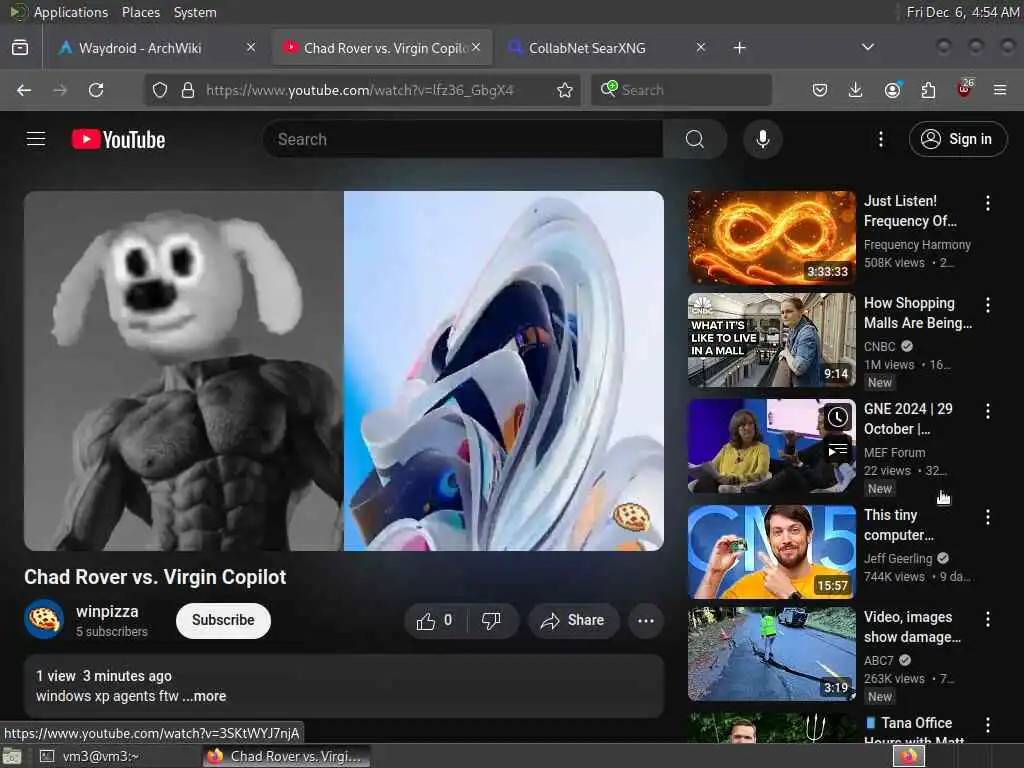Open a new tab with plus
1024x768 pixels.
(739, 48)
